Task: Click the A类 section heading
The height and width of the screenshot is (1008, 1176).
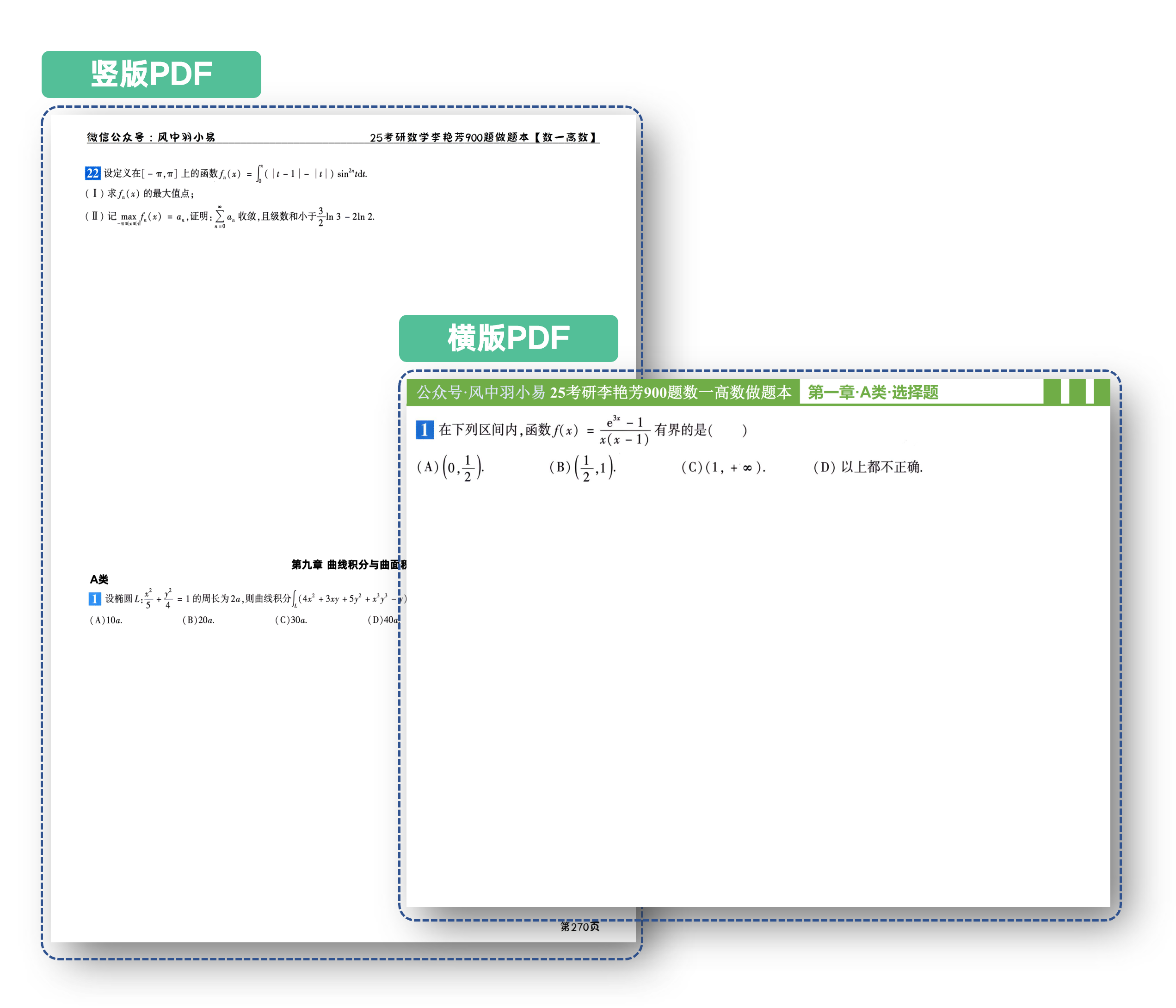Action: (99, 579)
